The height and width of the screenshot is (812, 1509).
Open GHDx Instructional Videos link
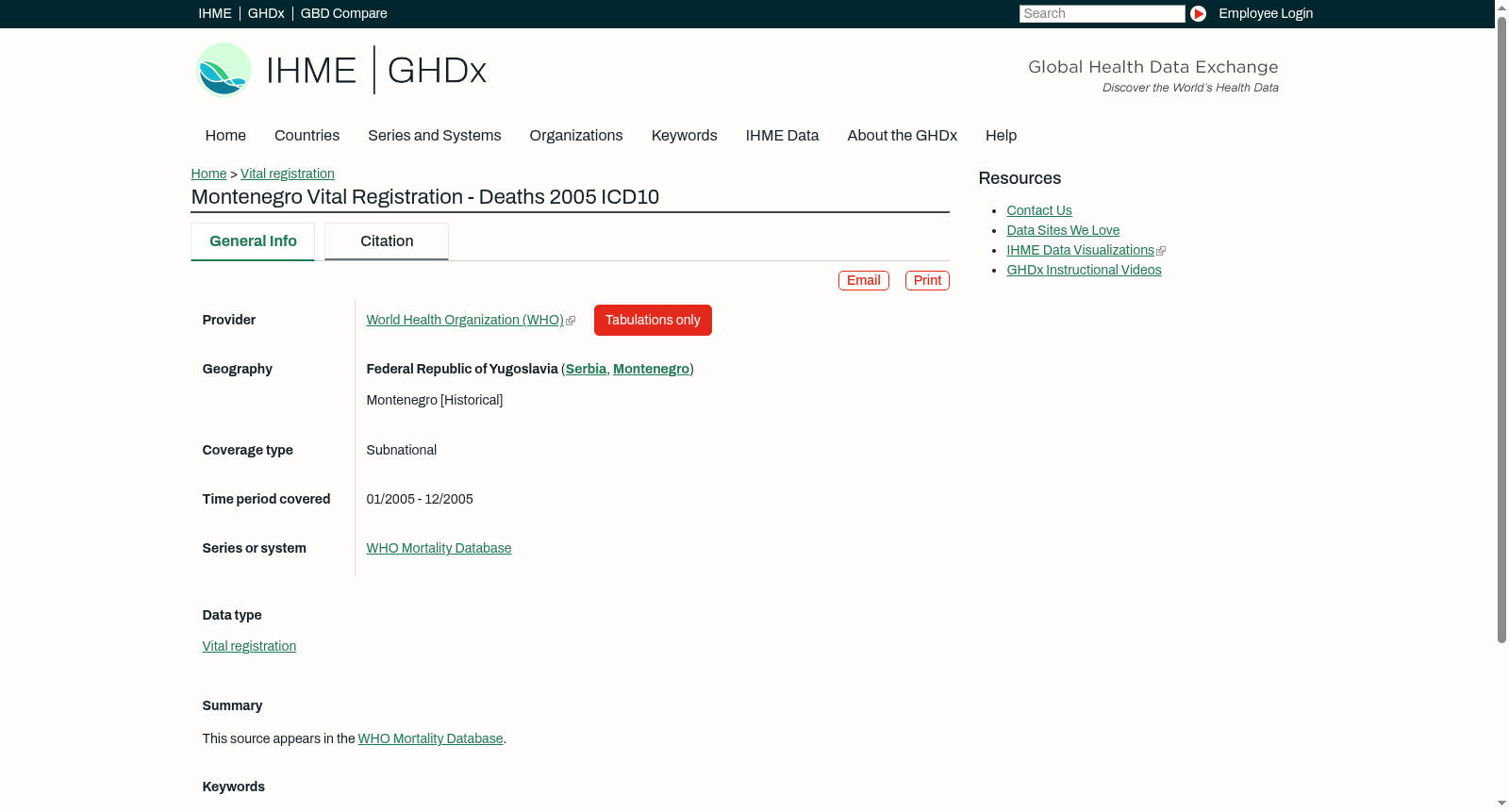(x=1084, y=271)
